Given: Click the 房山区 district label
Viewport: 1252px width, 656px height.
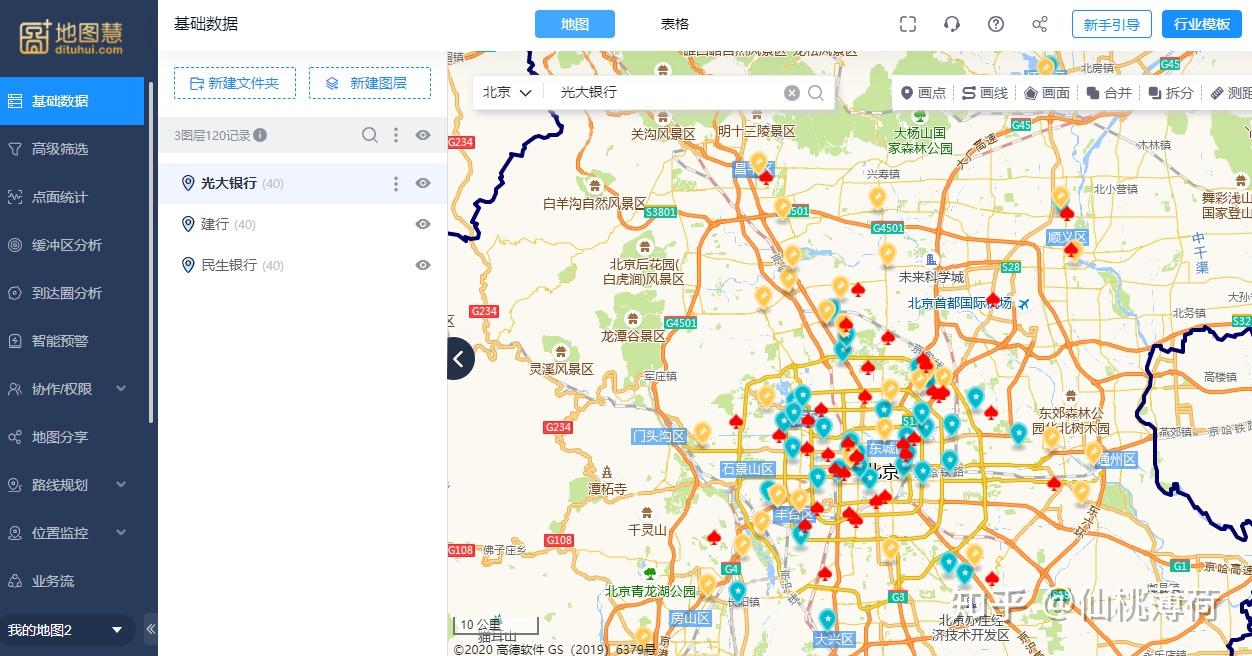Looking at the screenshot, I should click(690, 618).
